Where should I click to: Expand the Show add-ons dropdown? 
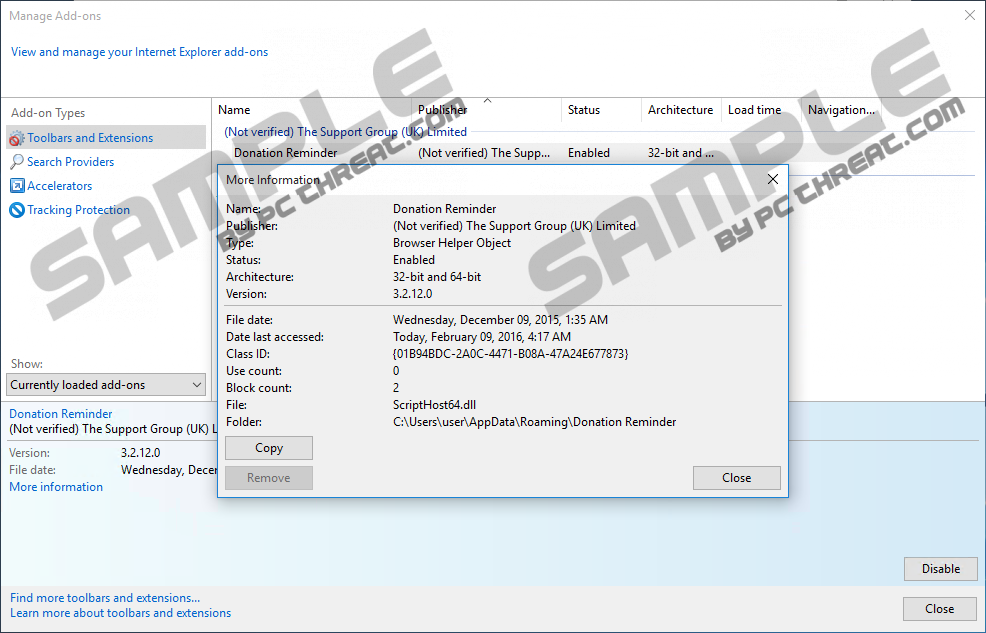click(106, 385)
